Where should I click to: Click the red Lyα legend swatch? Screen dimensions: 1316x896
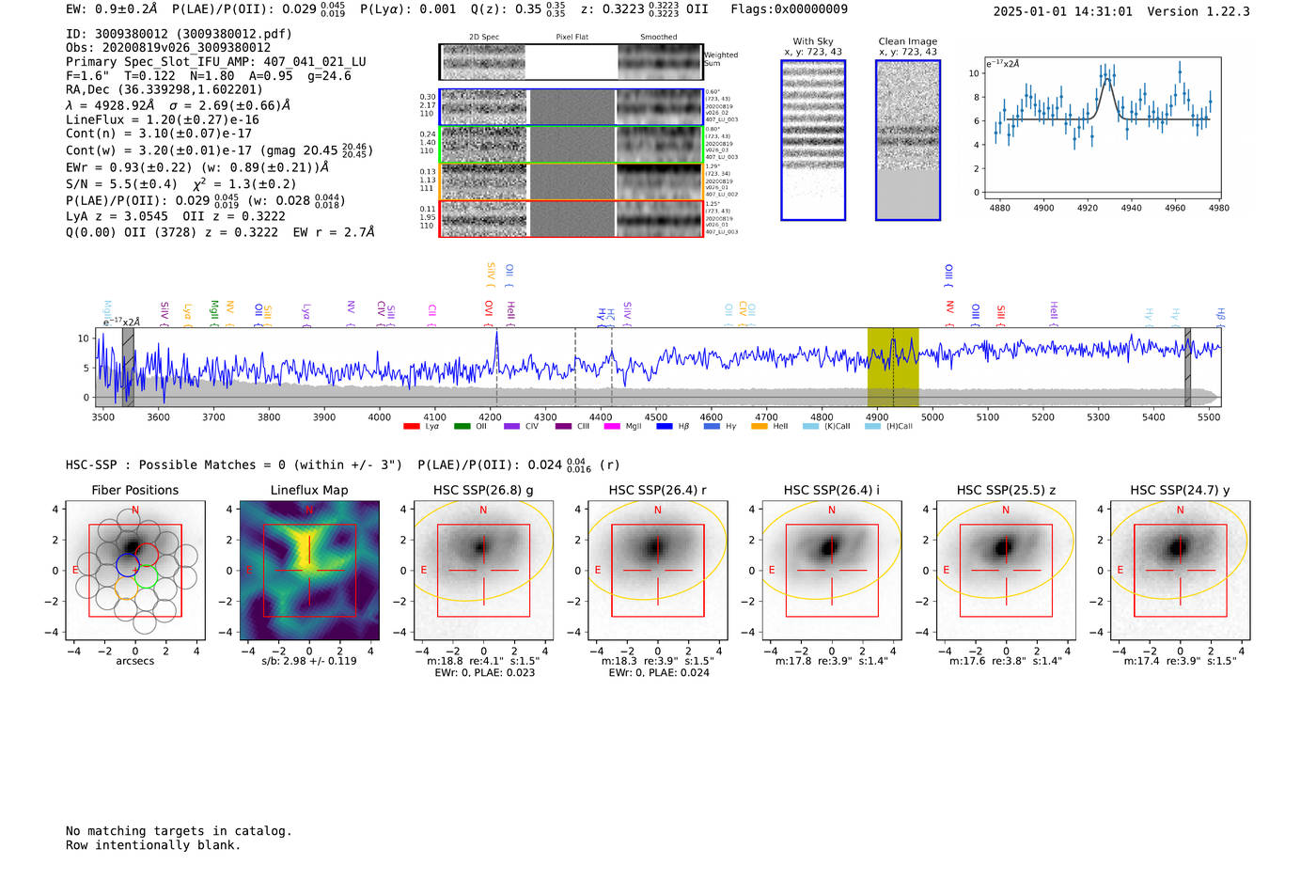(x=411, y=427)
